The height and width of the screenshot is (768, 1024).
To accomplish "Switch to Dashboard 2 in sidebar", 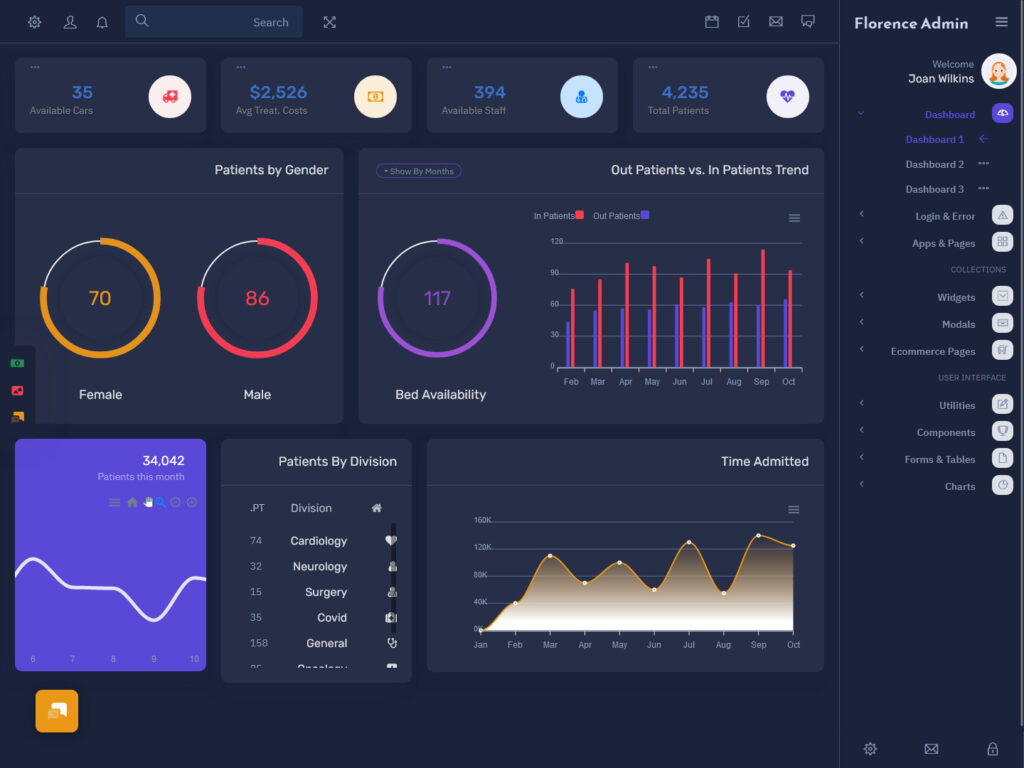I will pos(933,164).
